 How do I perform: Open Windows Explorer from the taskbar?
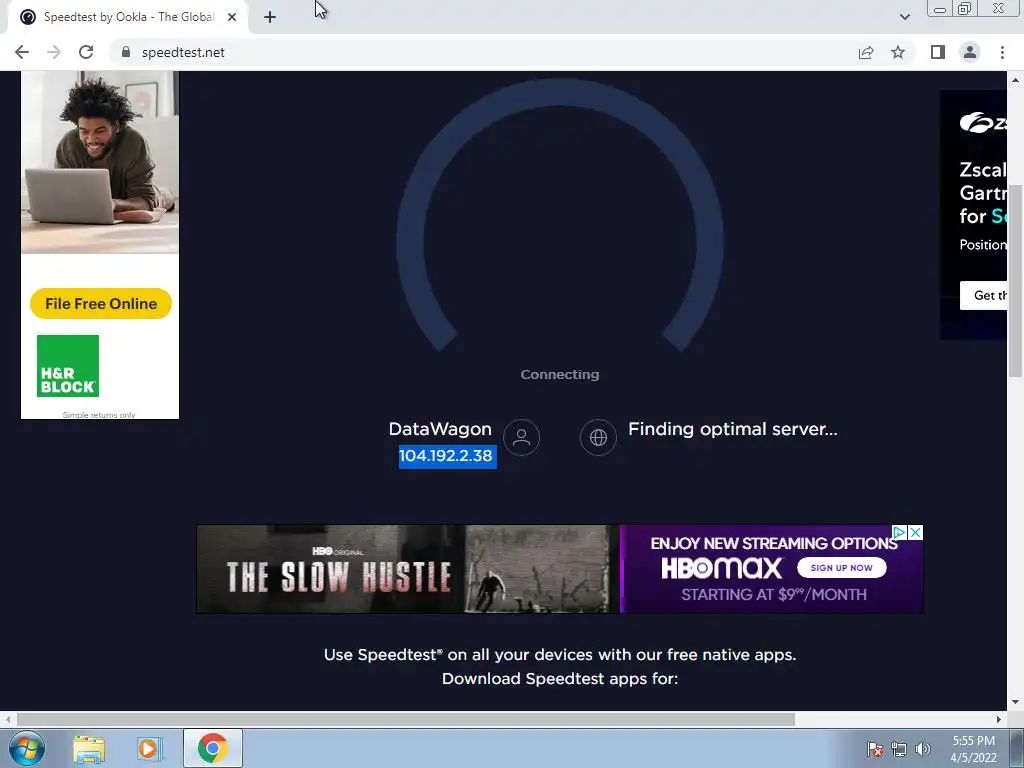click(89, 748)
